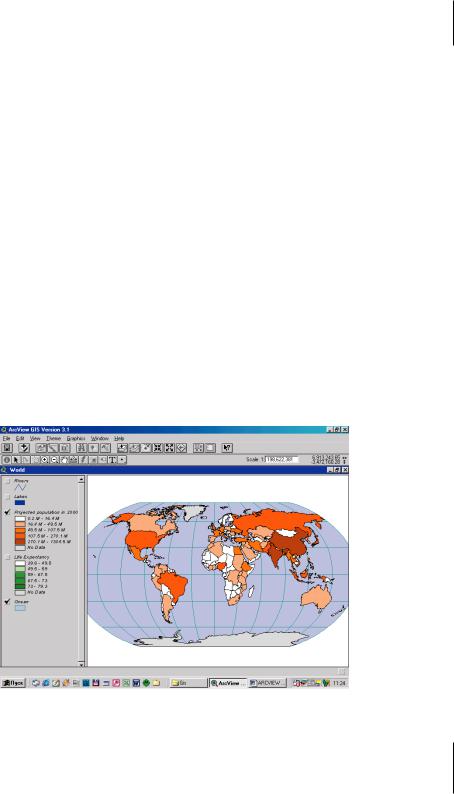454x794 pixels.
Task: Click the Life Expectancy theme title
Action: [x=31, y=557]
